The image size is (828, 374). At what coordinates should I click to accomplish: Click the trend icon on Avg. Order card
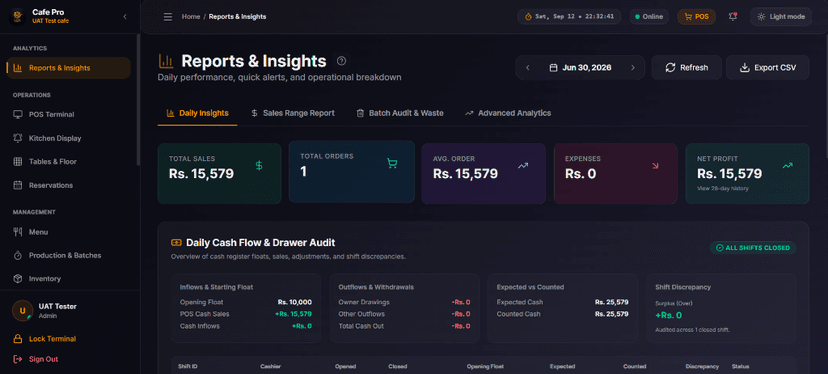click(523, 166)
